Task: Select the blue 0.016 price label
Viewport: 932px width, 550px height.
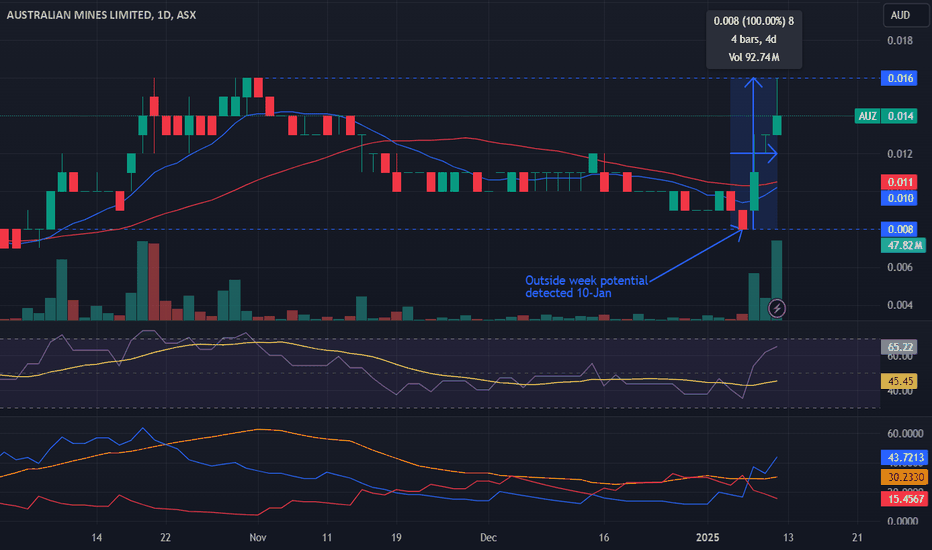Action: [x=899, y=78]
